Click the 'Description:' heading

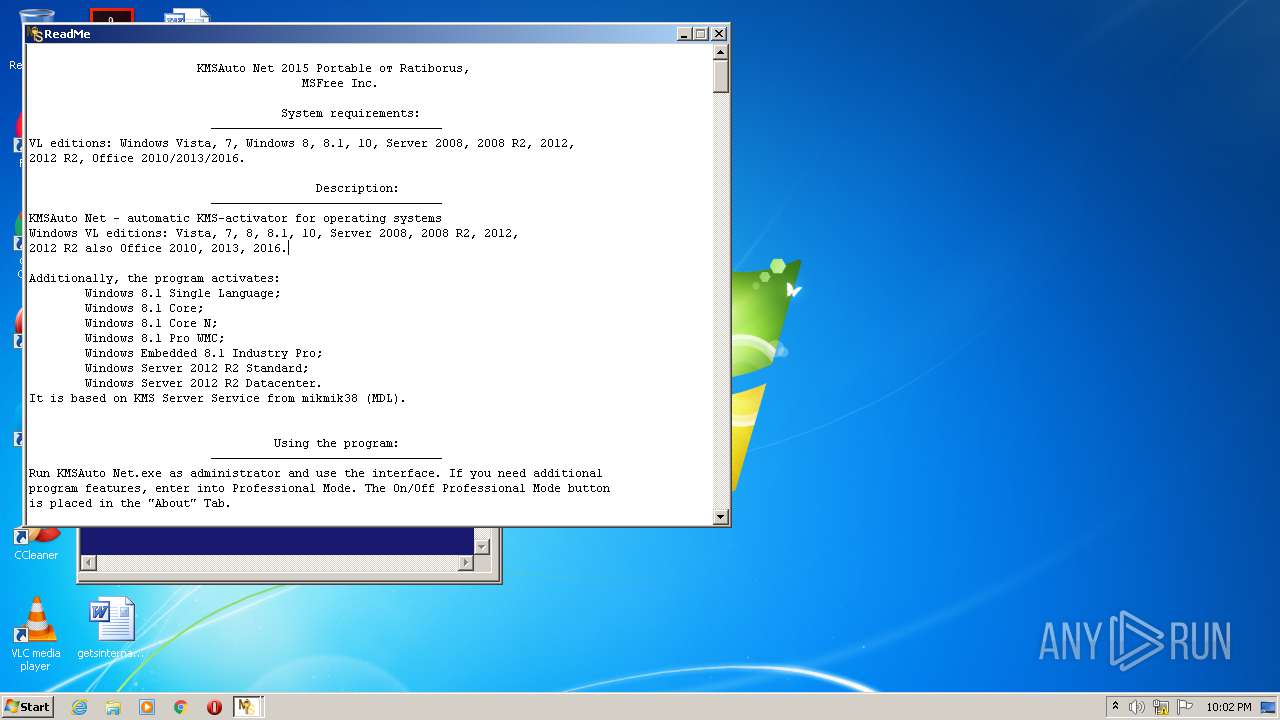(x=357, y=188)
